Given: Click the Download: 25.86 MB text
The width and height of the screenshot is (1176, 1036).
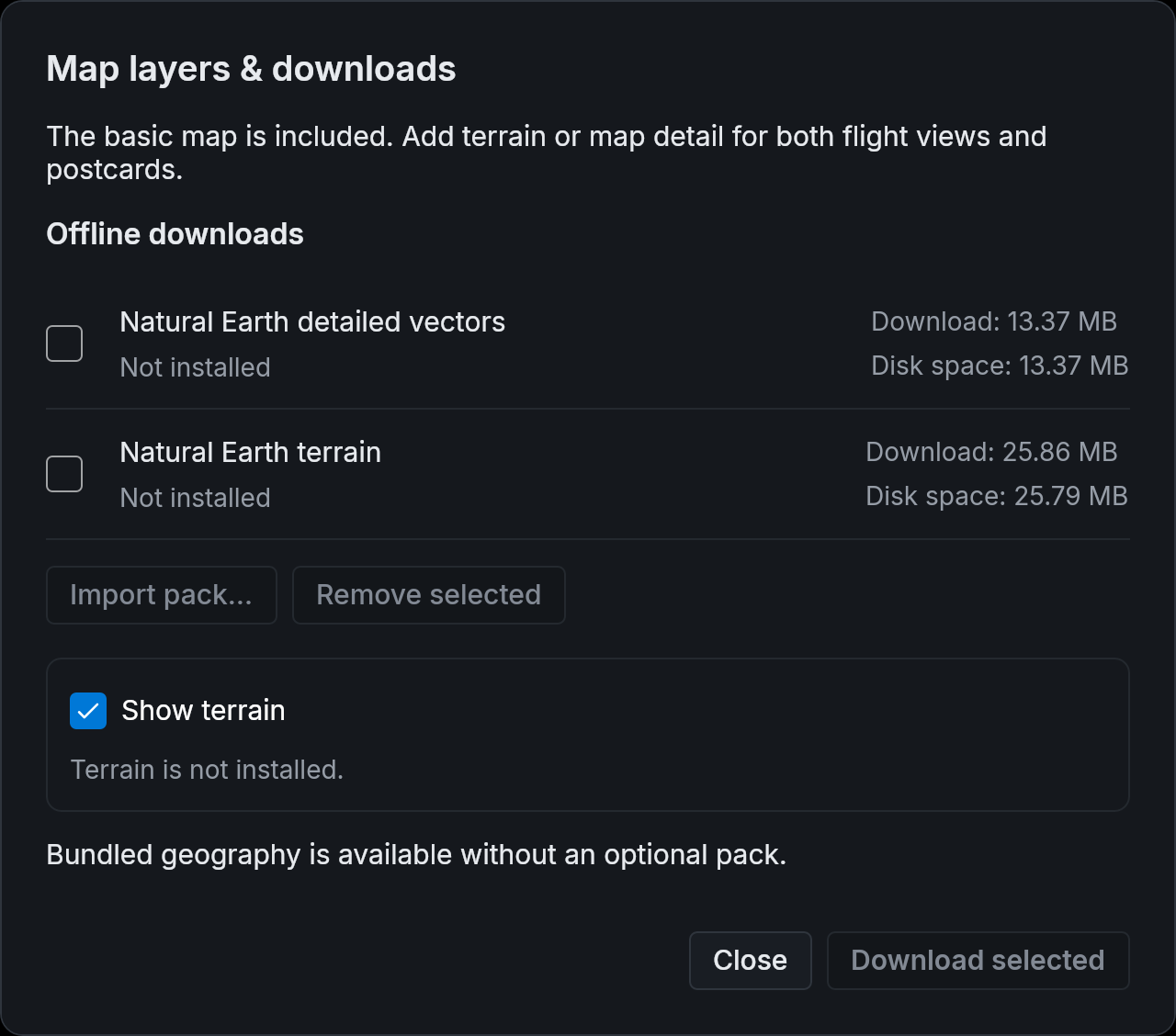Looking at the screenshot, I should click(x=991, y=452).
